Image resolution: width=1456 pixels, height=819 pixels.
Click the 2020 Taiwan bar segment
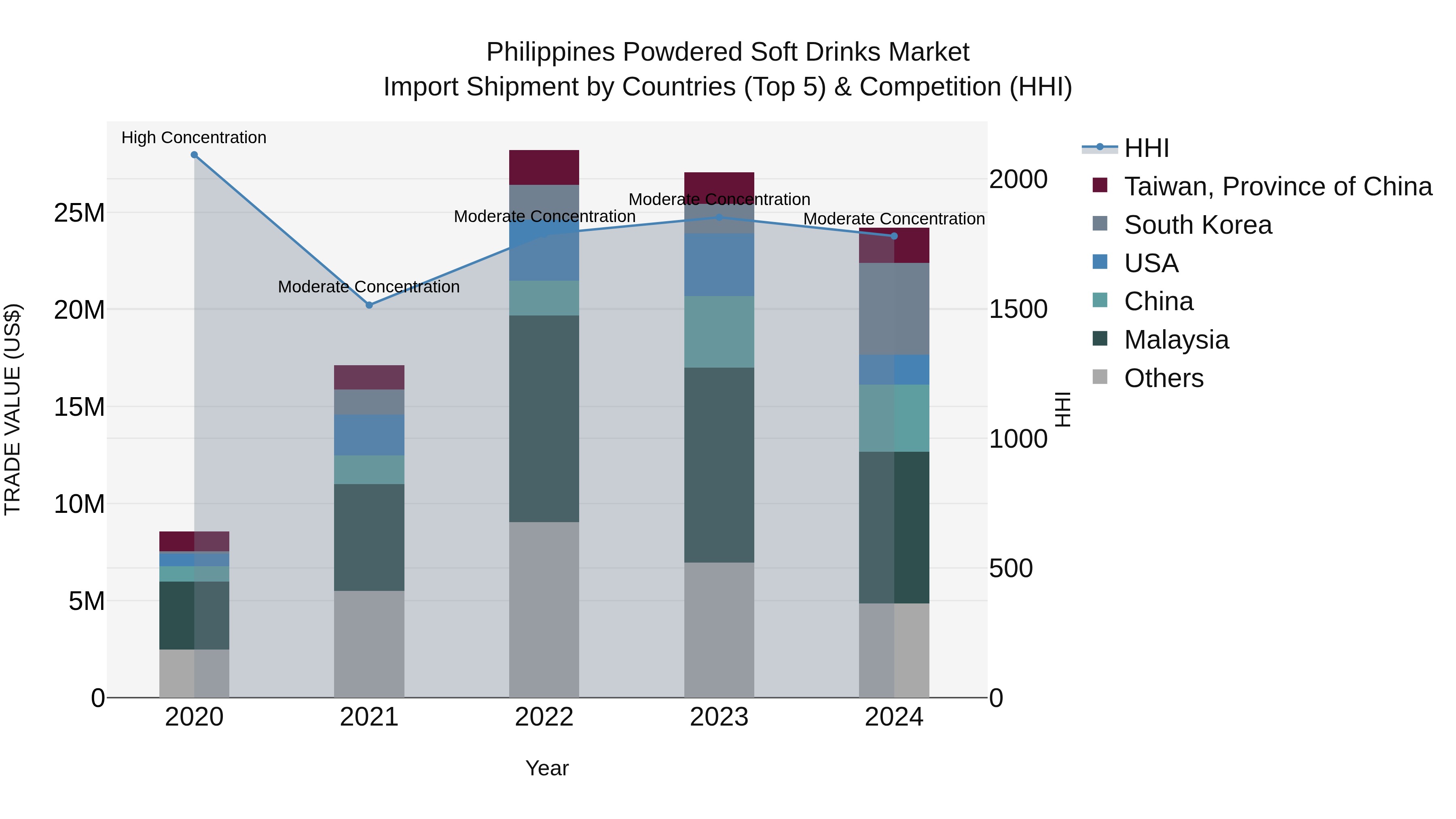pyautogui.click(x=195, y=542)
